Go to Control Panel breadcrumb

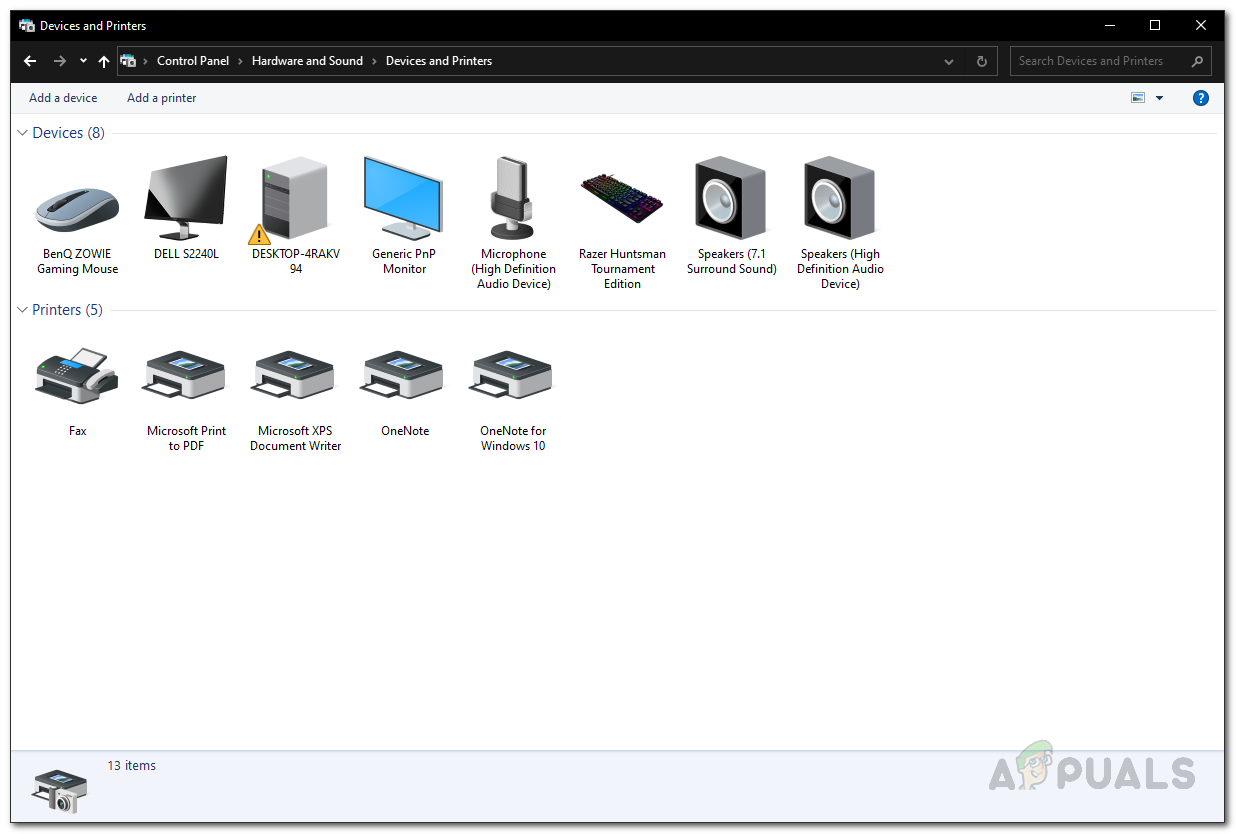[x=193, y=61]
